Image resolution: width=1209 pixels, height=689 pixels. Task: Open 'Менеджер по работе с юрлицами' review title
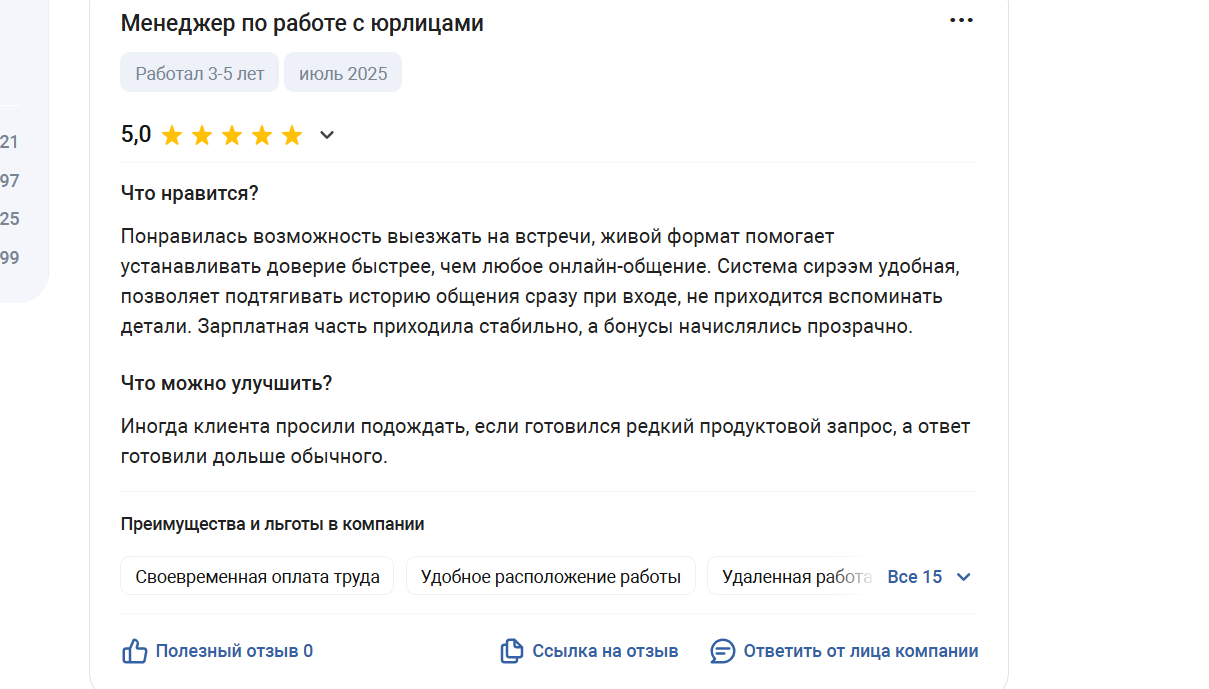pyautogui.click(x=302, y=23)
